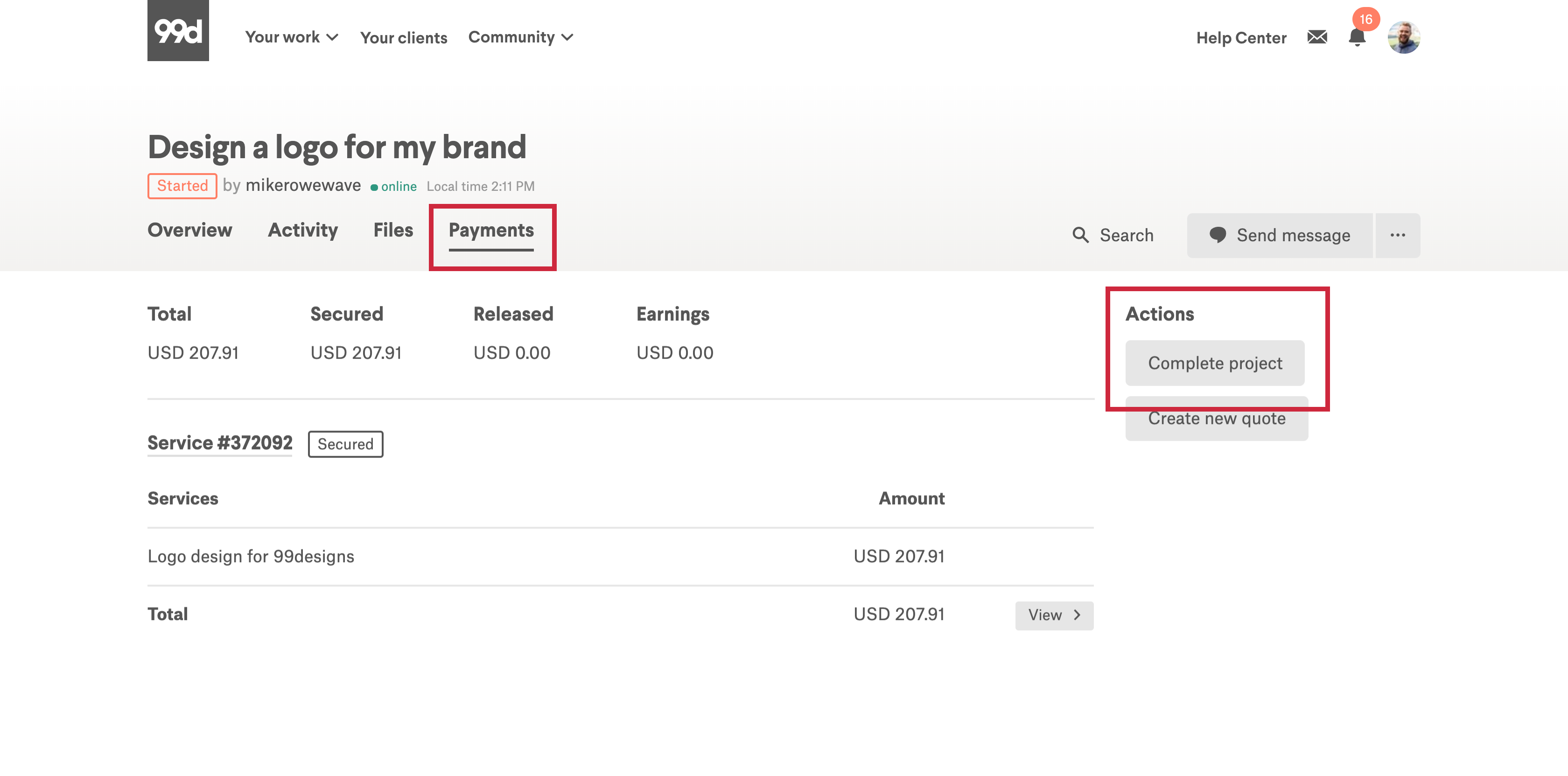1568x776 pixels.
Task: Open the three-dots more options menu
Action: [1398, 236]
